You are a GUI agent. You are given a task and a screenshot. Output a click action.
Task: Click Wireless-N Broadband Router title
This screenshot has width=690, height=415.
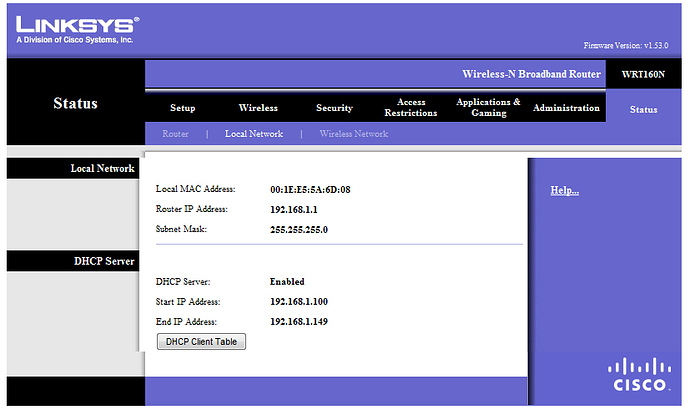tap(531, 74)
